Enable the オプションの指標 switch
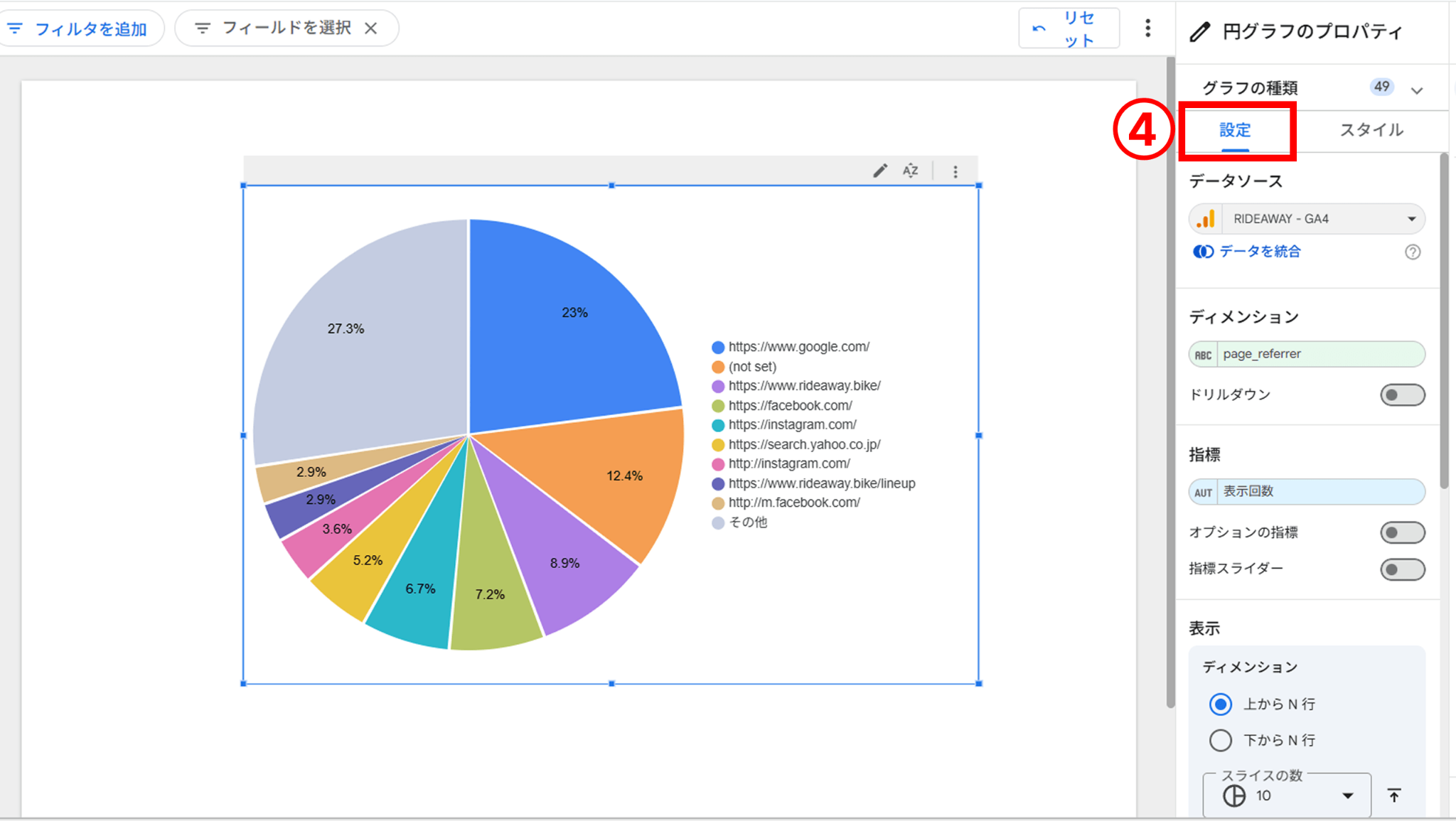 (x=1402, y=532)
